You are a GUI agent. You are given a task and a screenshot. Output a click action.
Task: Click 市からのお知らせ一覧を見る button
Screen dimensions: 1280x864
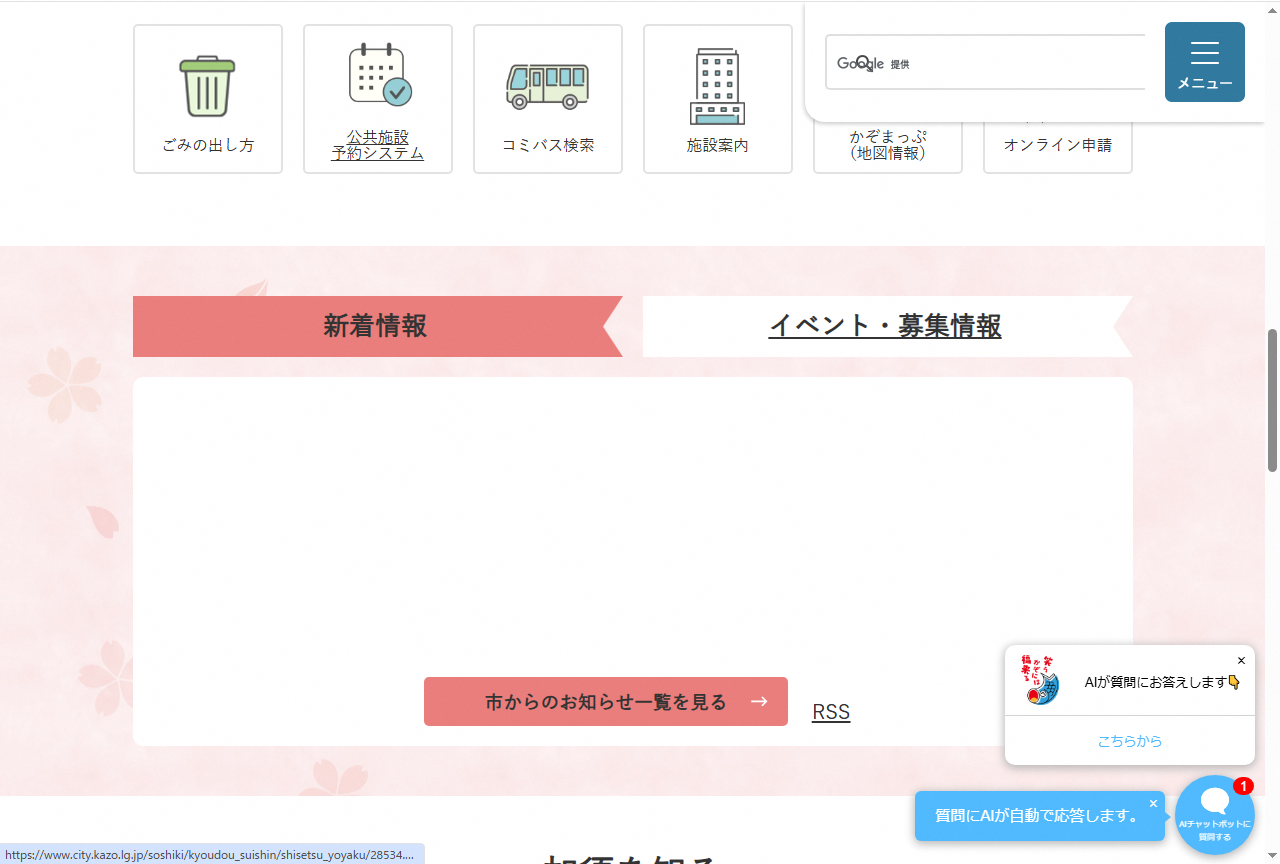[605, 701]
